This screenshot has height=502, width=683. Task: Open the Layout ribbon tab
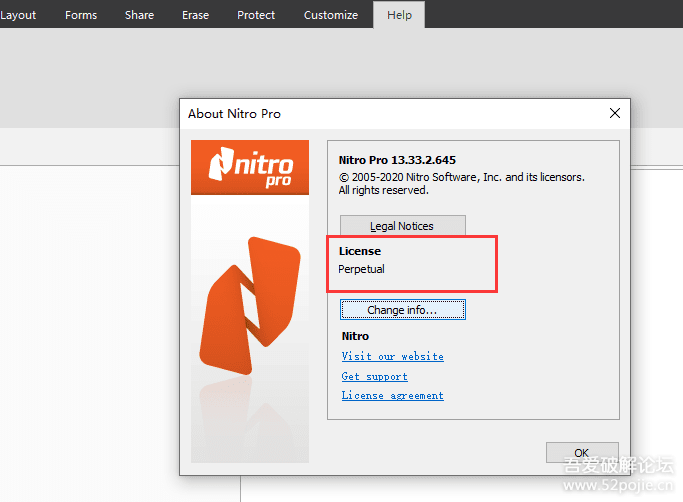pyautogui.click(x=18, y=15)
